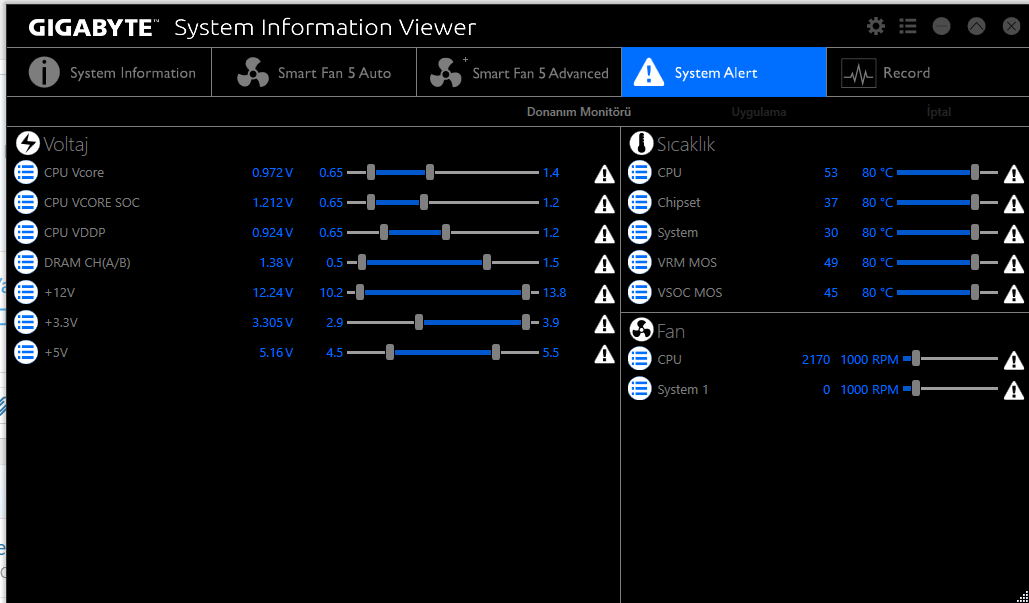Click the CPU Vcore list icon
1029x603 pixels.
tap(26, 173)
